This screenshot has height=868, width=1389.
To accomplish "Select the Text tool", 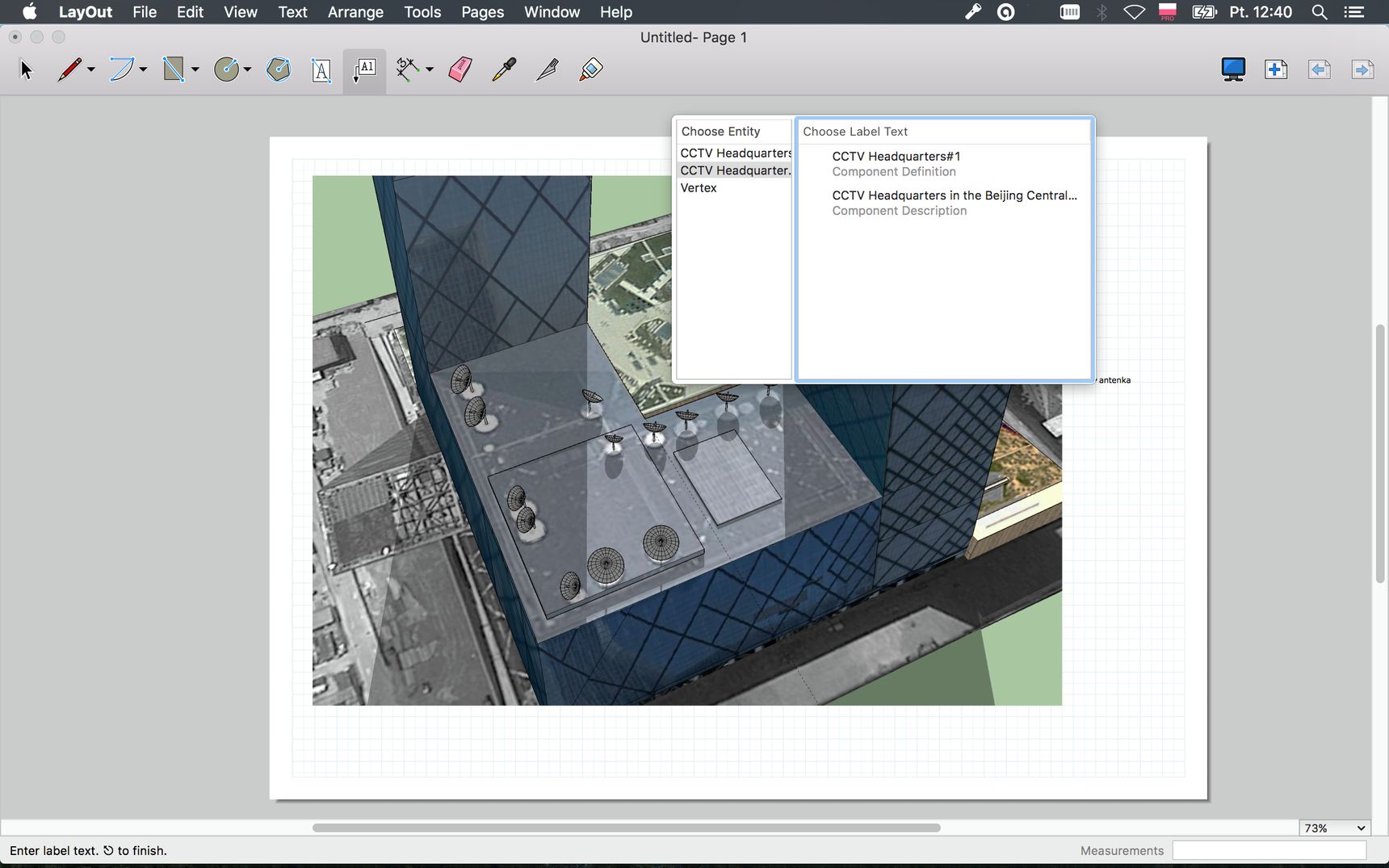I will [x=321, y=71].
